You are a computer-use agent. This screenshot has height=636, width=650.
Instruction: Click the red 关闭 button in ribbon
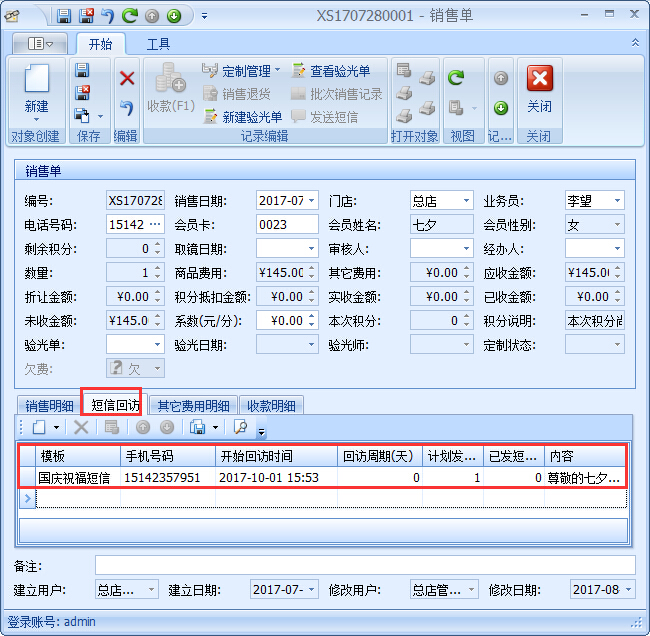[539, 88]
